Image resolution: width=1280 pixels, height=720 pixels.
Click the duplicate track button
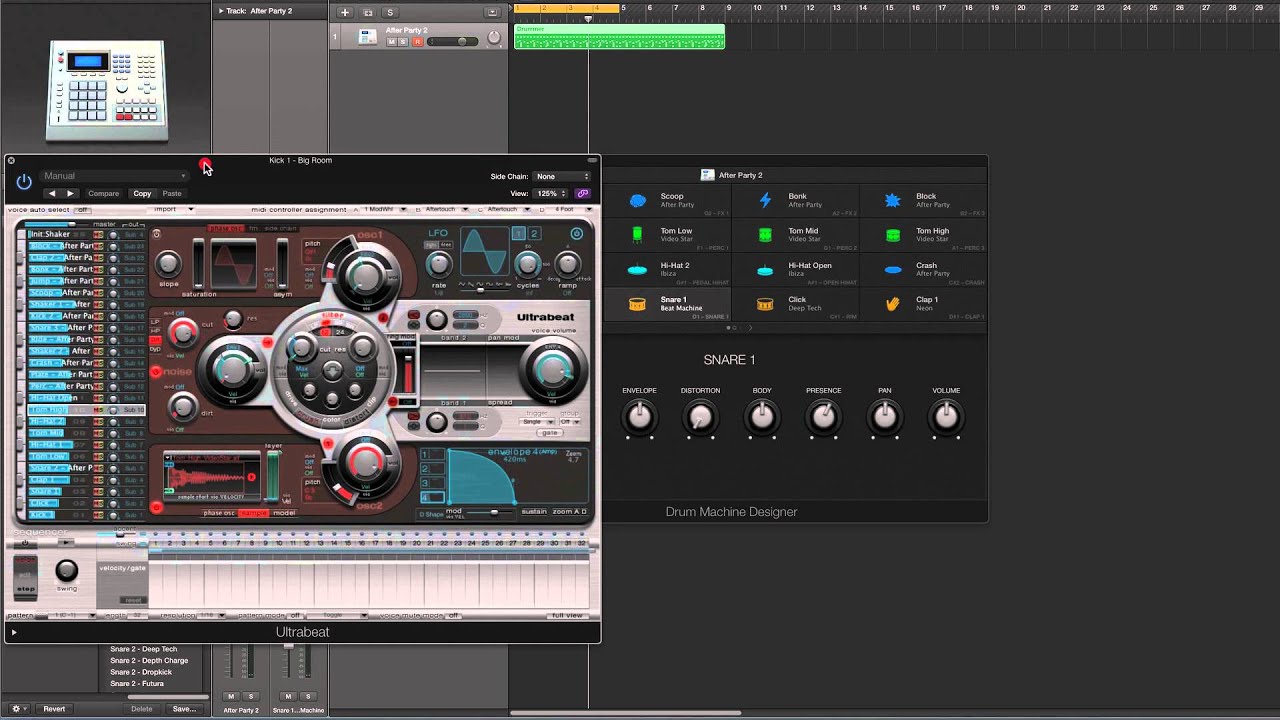(367, 12)
